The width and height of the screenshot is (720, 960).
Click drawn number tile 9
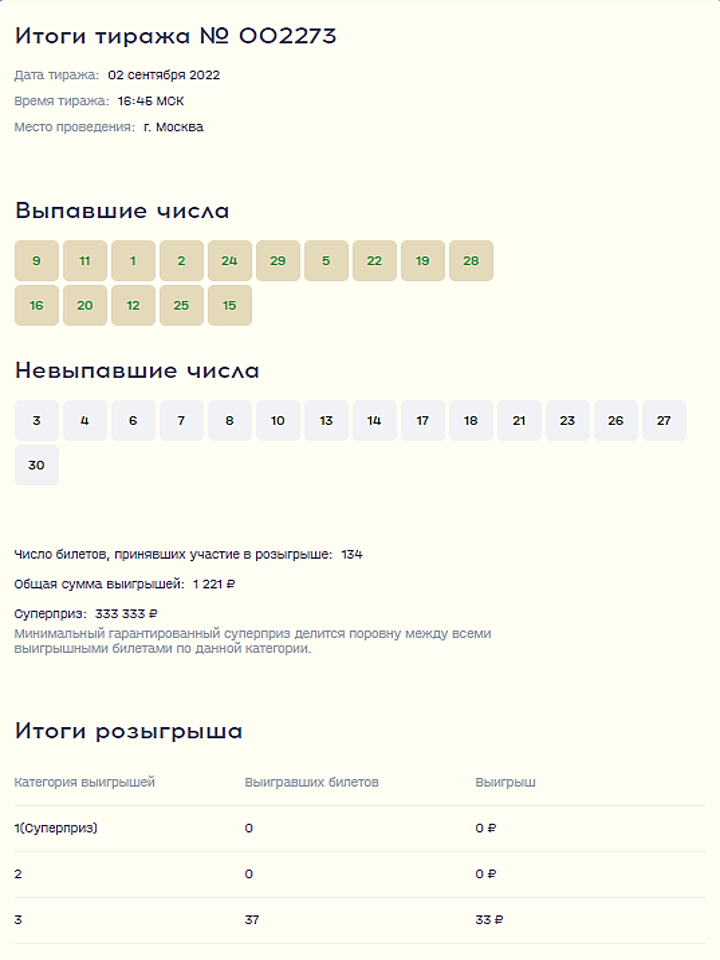(37, 261)
